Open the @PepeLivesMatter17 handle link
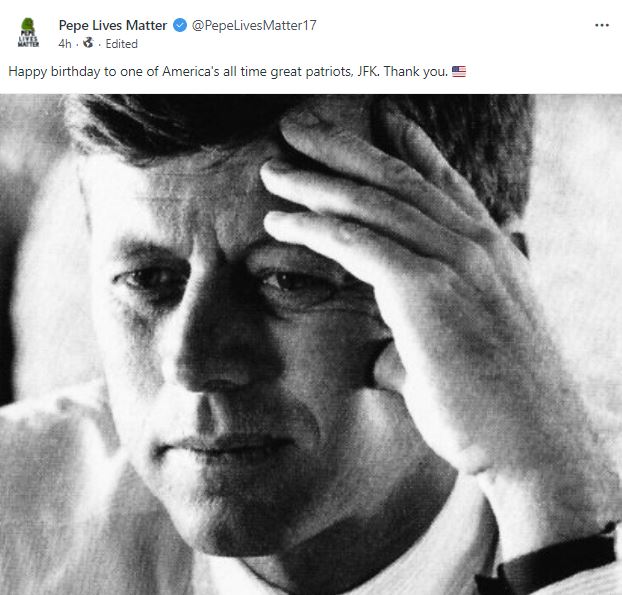 (253, 25)
